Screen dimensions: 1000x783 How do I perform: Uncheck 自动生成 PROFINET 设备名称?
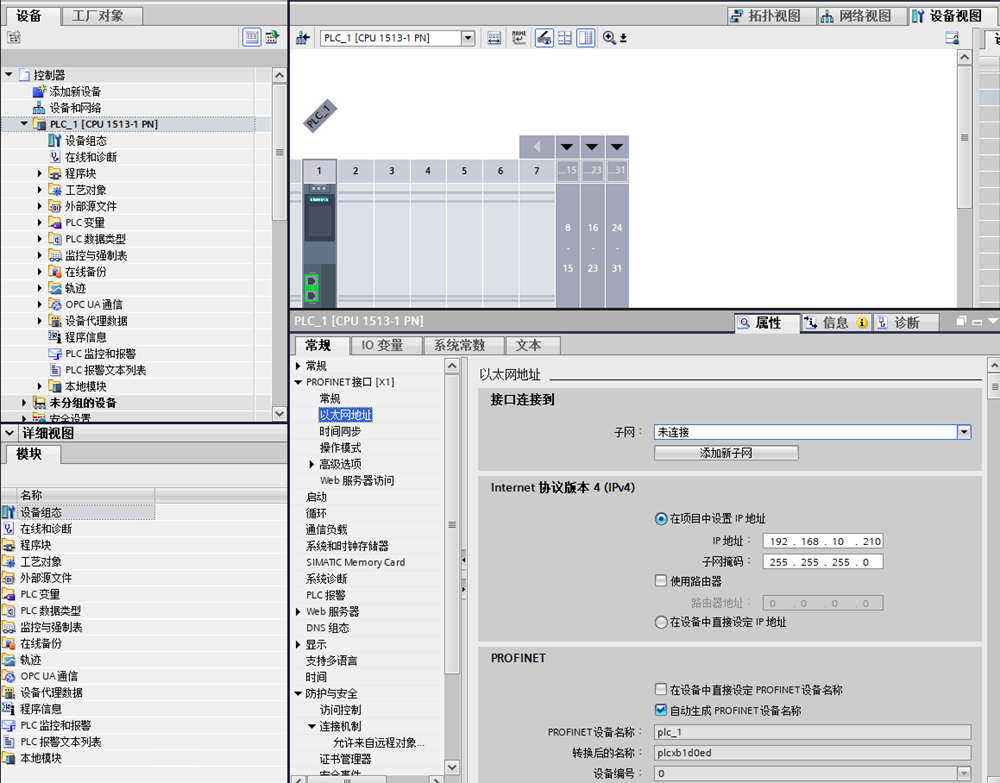(661, 711)
